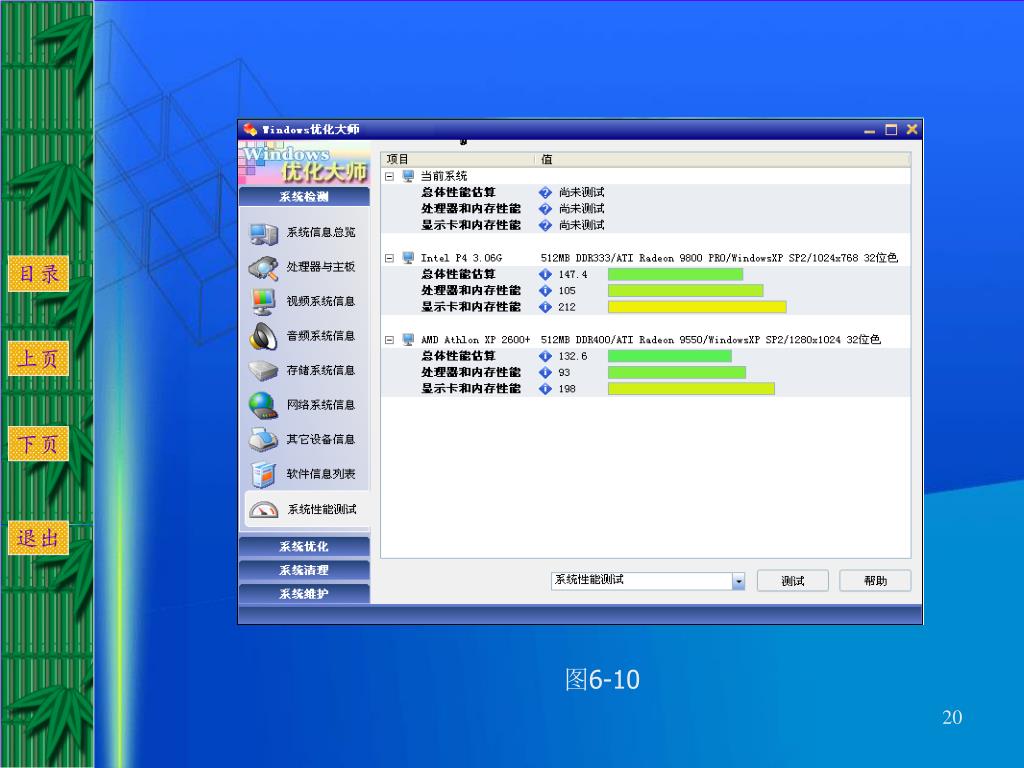The image size is (1024, 768).
Task: Collapse the AMD Athlon XP 2600+ node
Action: (389, 340)
